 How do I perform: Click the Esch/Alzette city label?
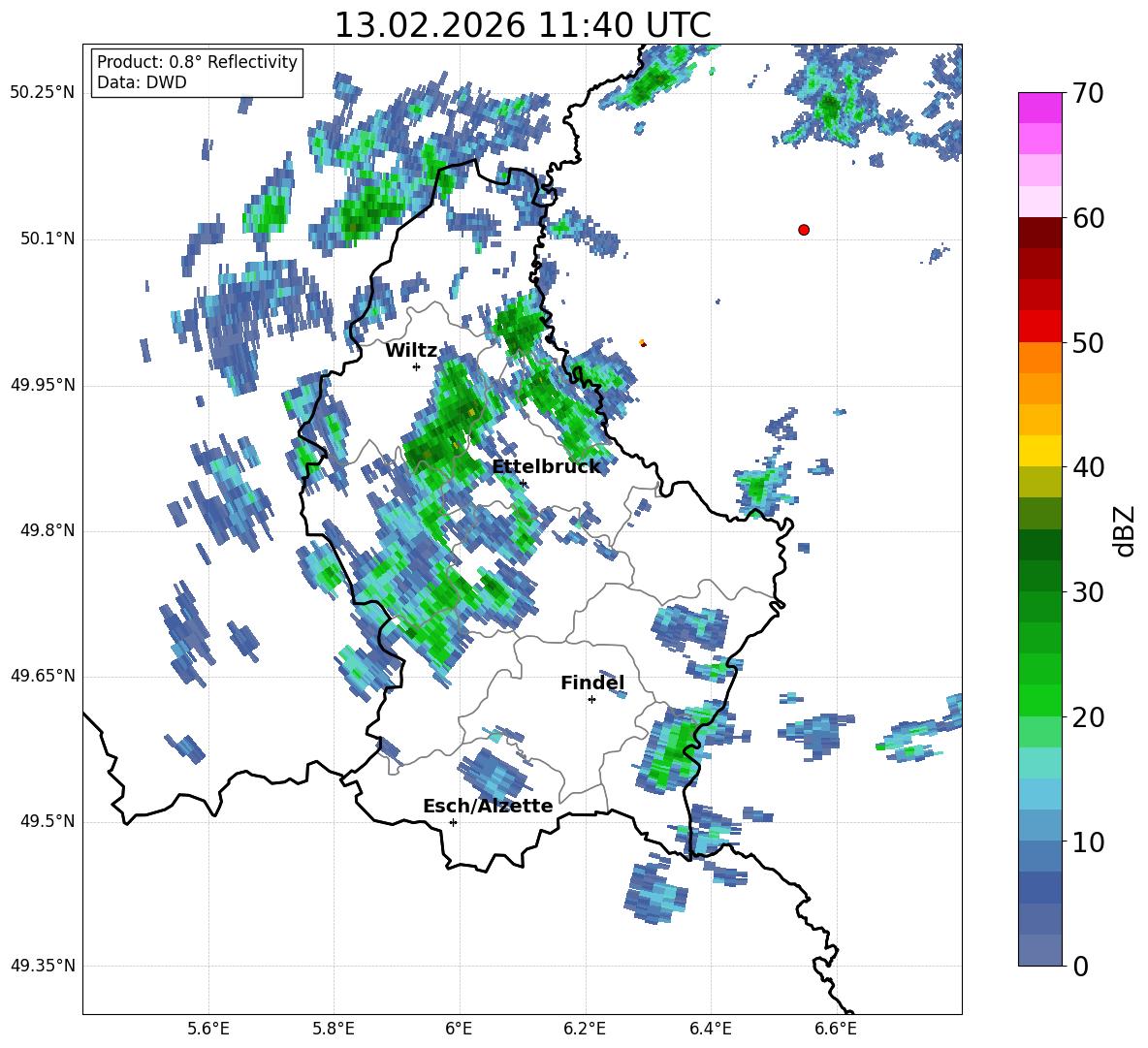(488, 806)
